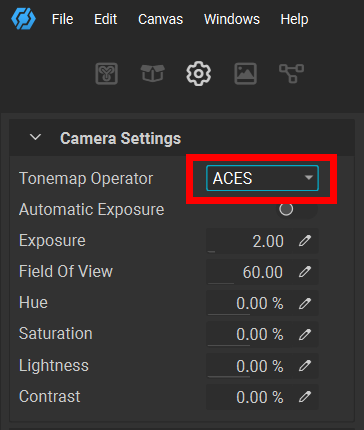Click the Saturation pencil edit icon
Image resolution: width=364 pixels, height=430 pixels.
click(x=305, y=334)
